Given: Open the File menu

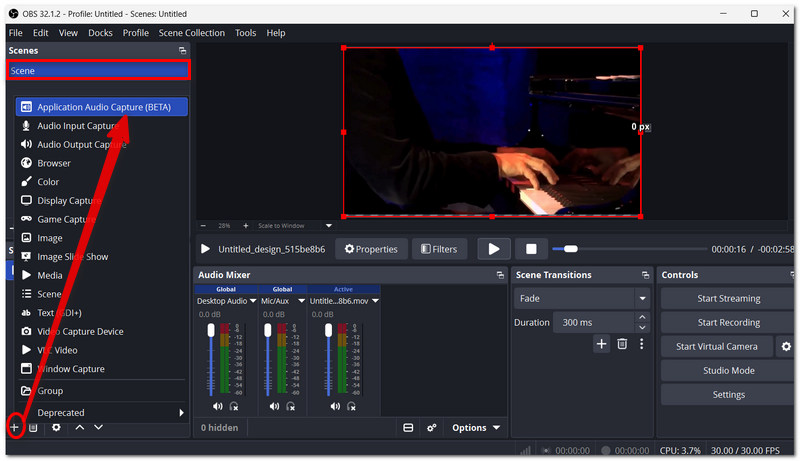Looking at the screenshot, I should [x=16, y=33].
